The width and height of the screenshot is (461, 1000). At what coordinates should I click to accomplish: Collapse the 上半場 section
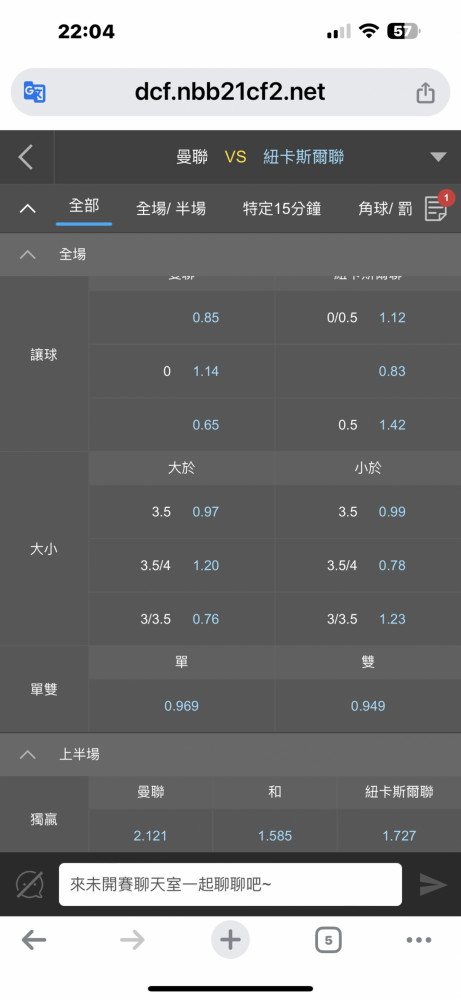tap(27, 754)
